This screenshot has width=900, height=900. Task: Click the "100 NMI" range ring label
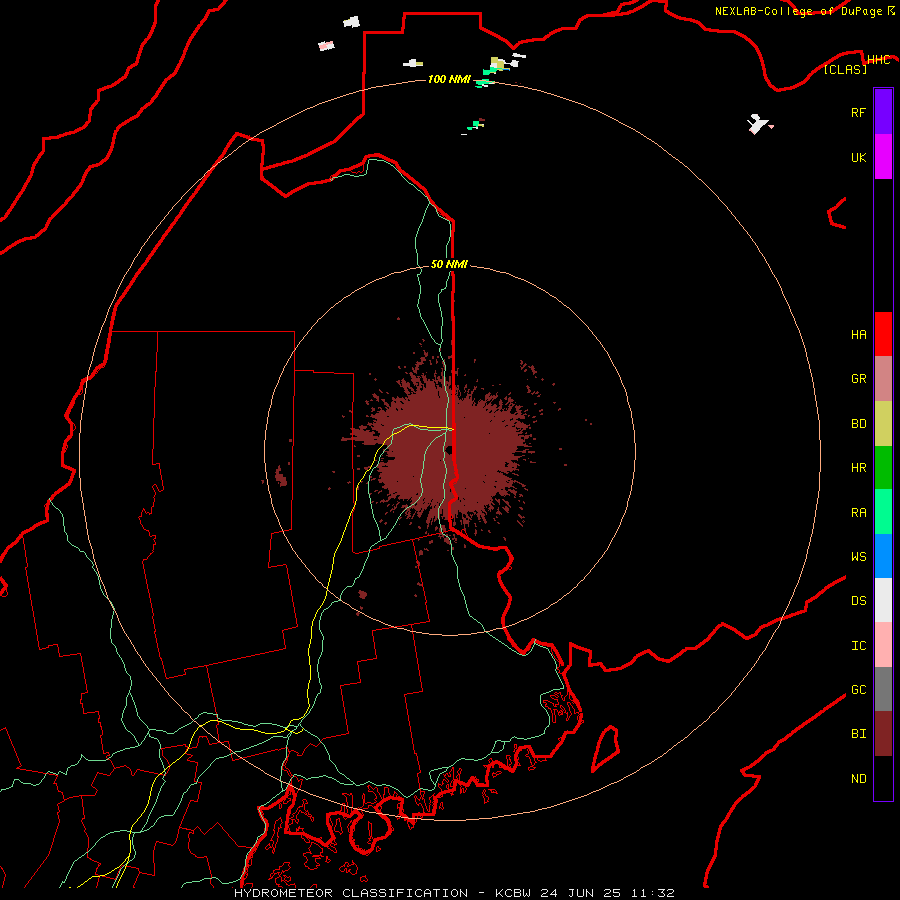(449, 79)
